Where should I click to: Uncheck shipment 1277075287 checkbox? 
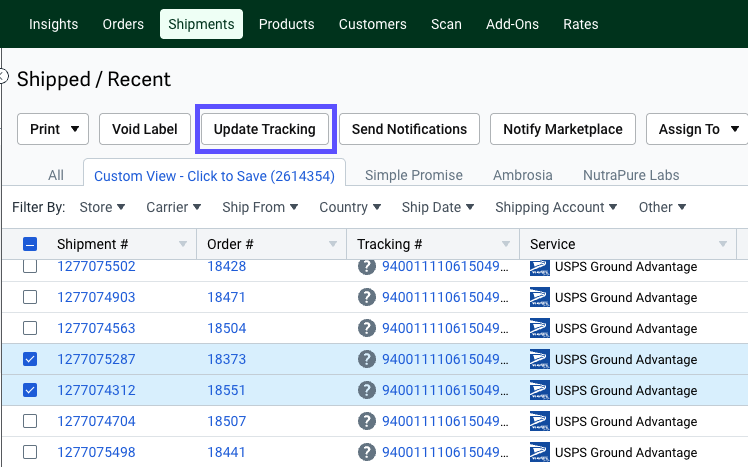coord(30,359)
